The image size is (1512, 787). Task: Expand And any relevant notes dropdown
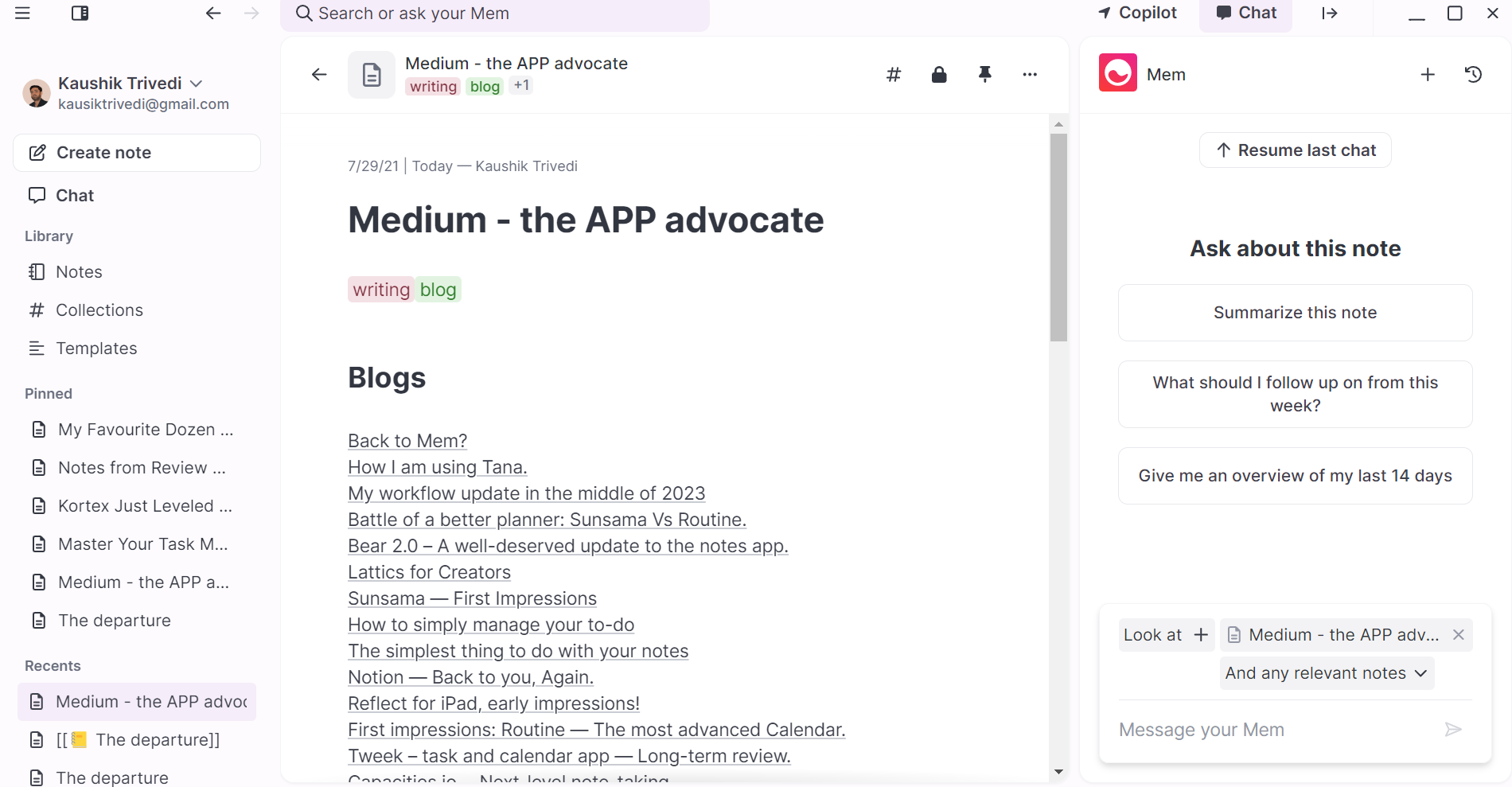1327,673
